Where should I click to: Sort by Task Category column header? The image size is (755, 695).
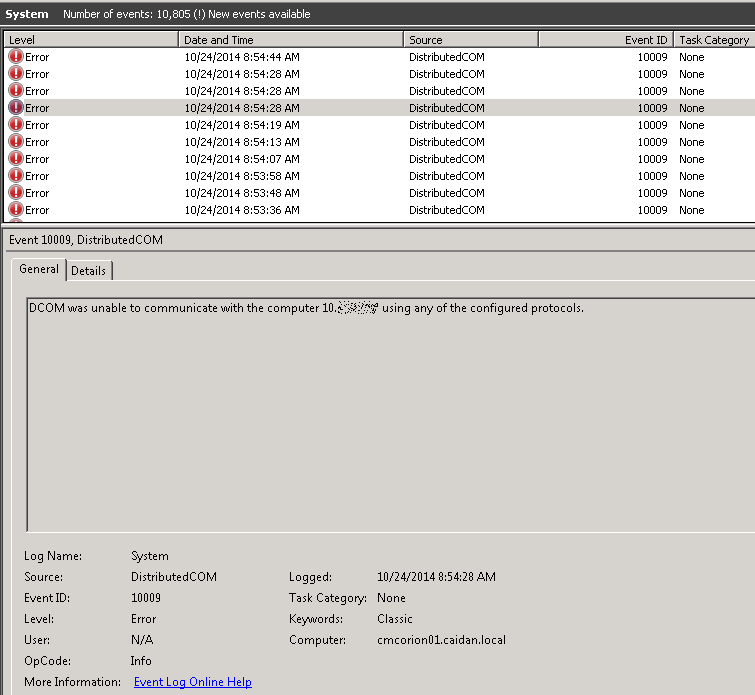tap(714, 39)
